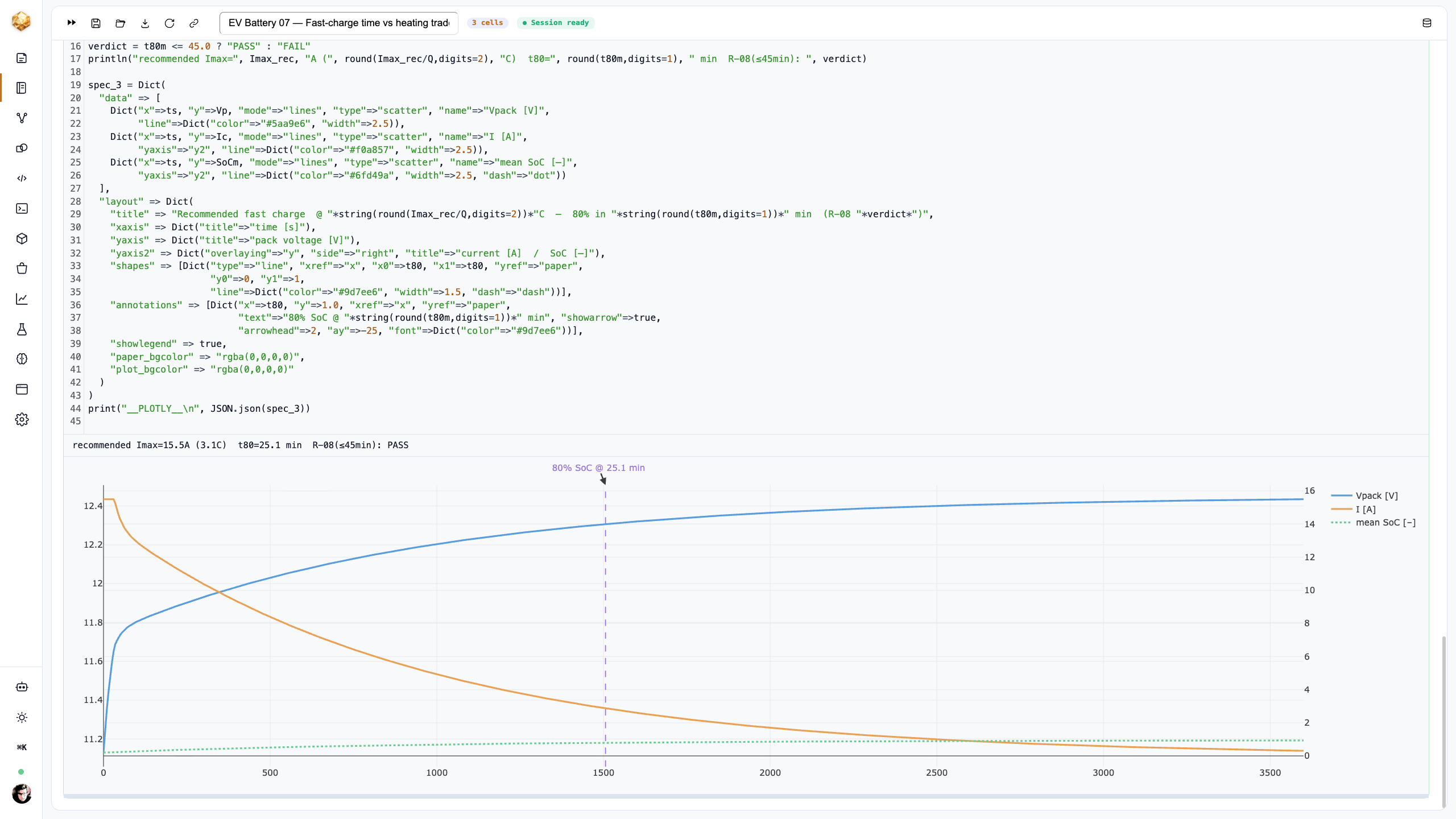Click line 16 verdict assignment code

tap(199, 46)
